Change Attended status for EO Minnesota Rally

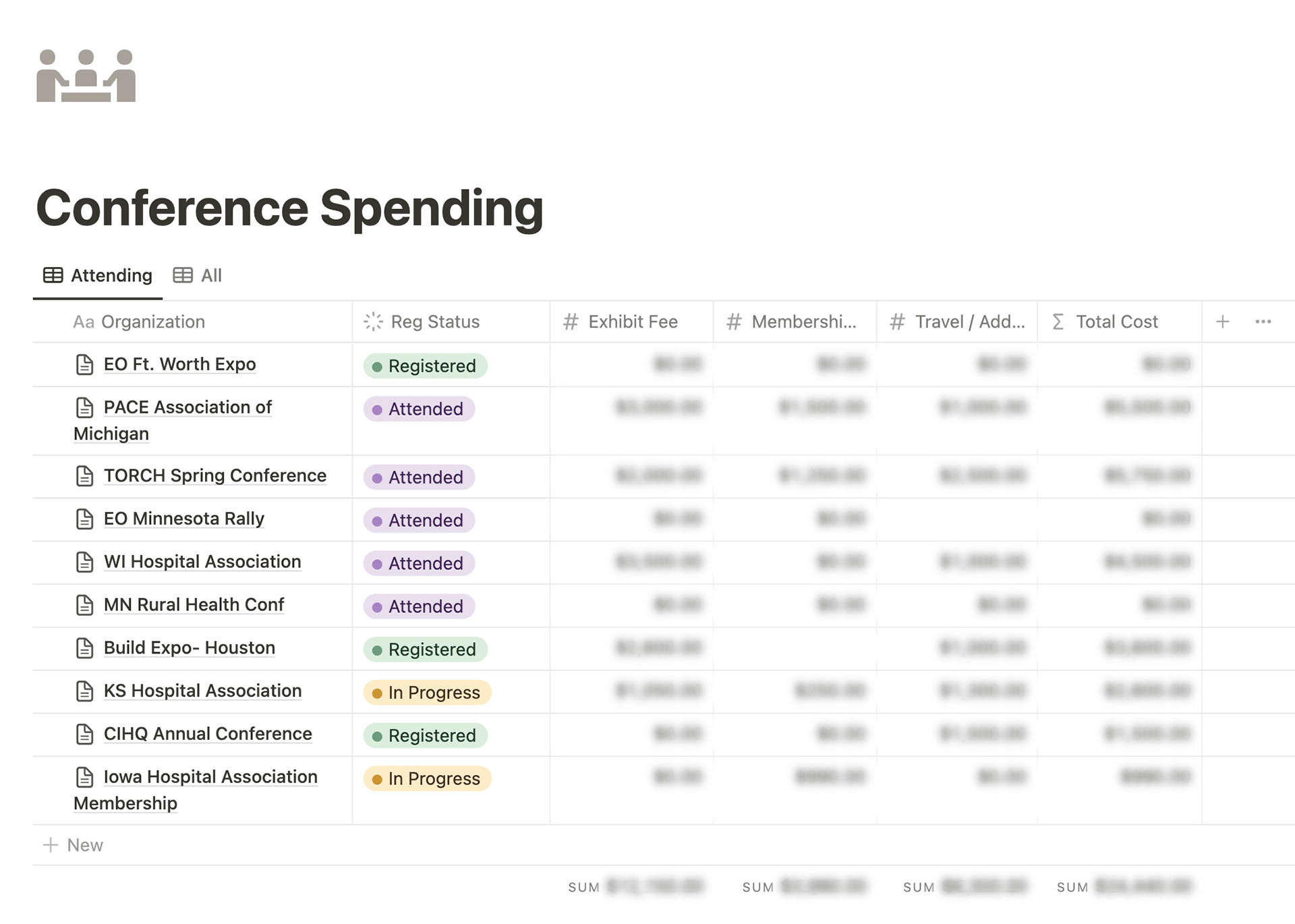point(419,520)
